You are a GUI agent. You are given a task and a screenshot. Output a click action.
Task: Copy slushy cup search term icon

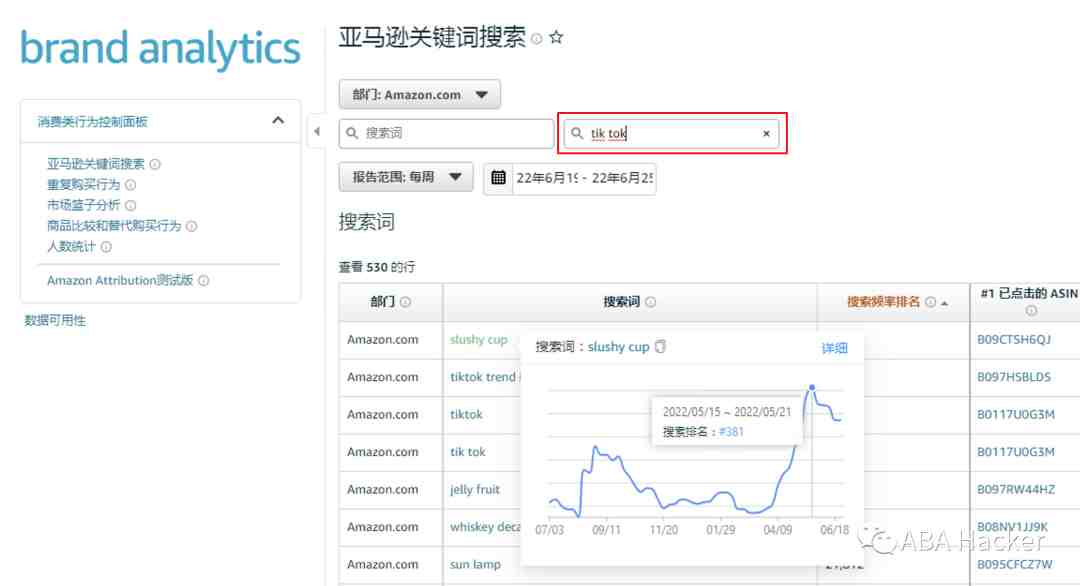pos(661,346)
